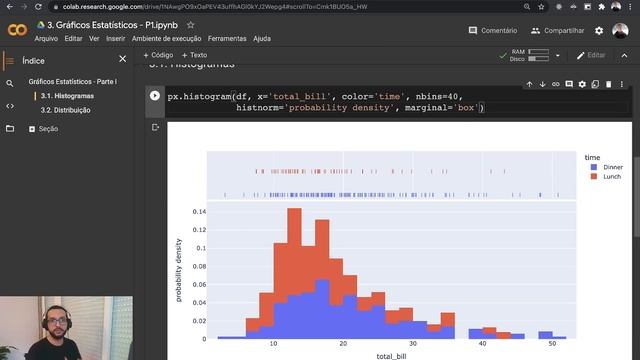Open the browser extensions puzzle icon
This screenshot has height=360, width=640.
coord(601,7)
